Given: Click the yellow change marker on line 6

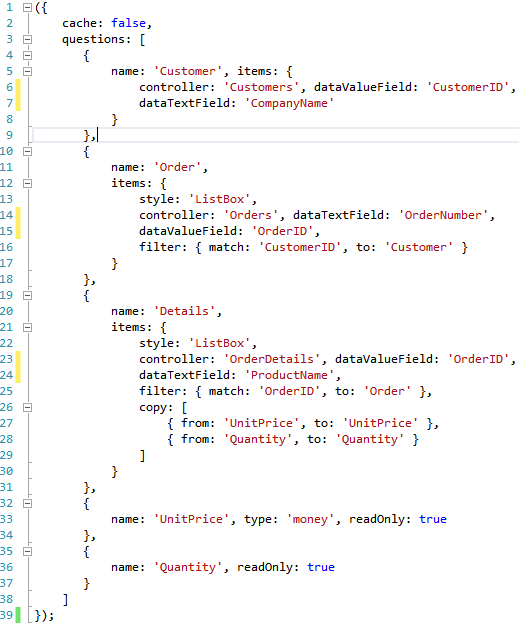Looking at the screenshot, I should pos(18,87).
